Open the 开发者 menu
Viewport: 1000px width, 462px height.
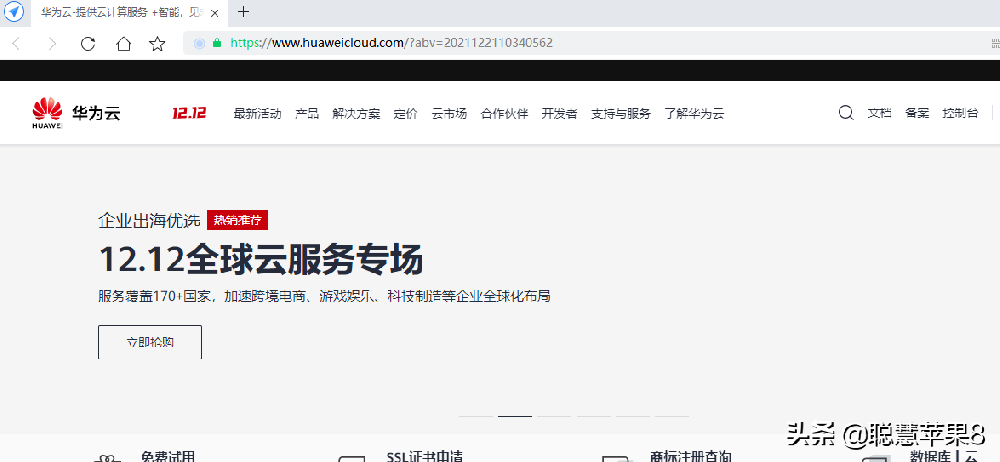pyautogui.click(x=559, y=114)
